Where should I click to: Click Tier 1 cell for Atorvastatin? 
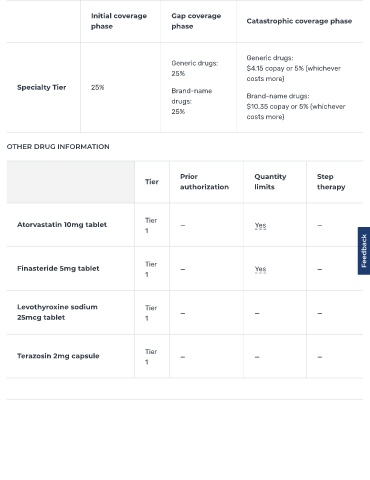pyautogui.click(x=151, y=225)
